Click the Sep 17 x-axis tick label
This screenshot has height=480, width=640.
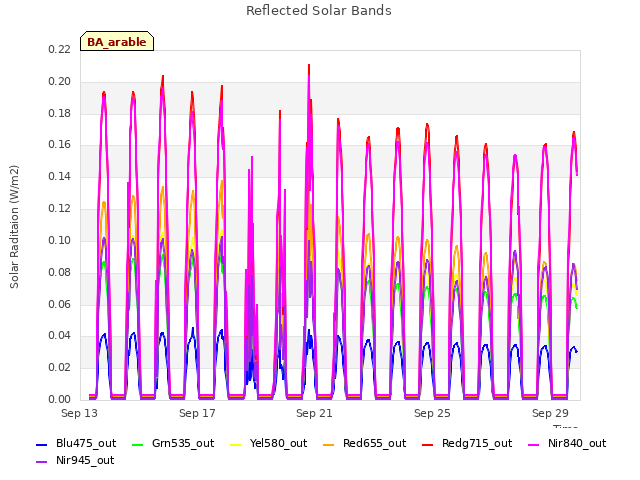point(197,413)
